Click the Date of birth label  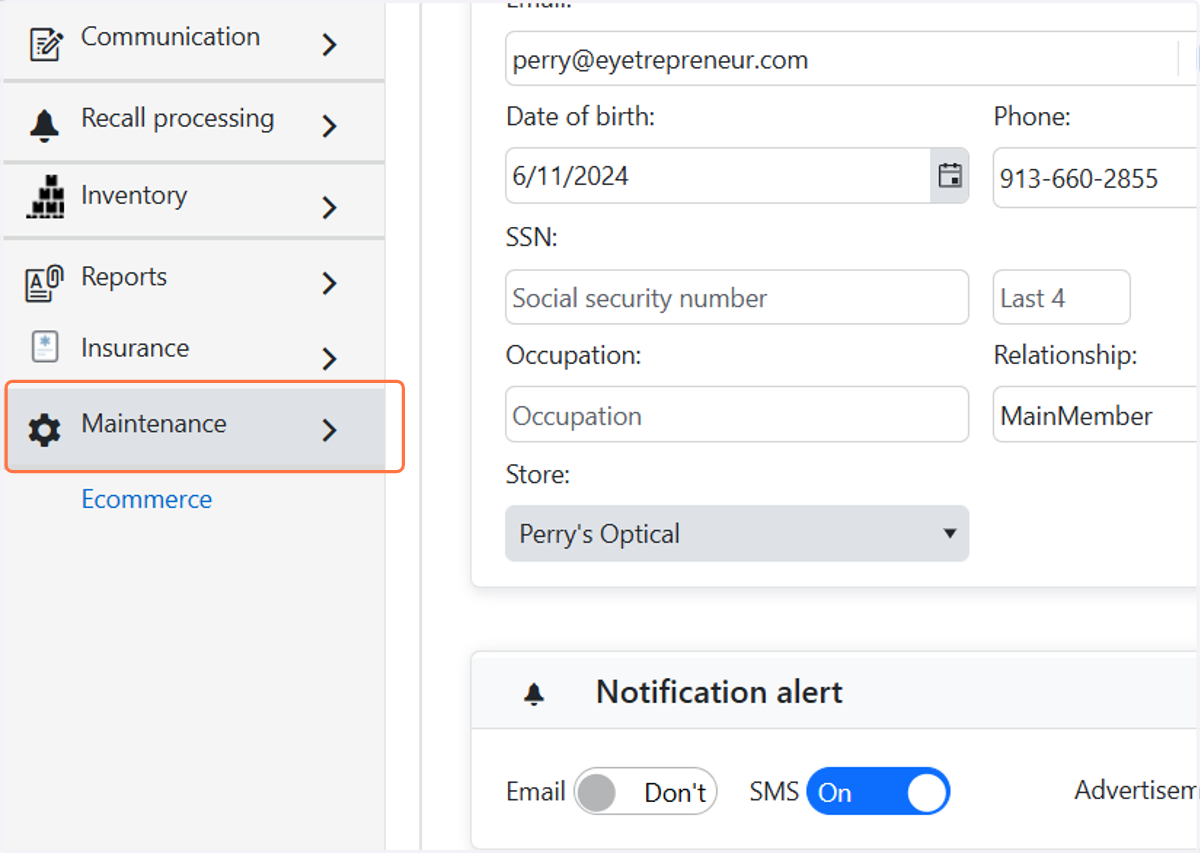click(580, 117)
